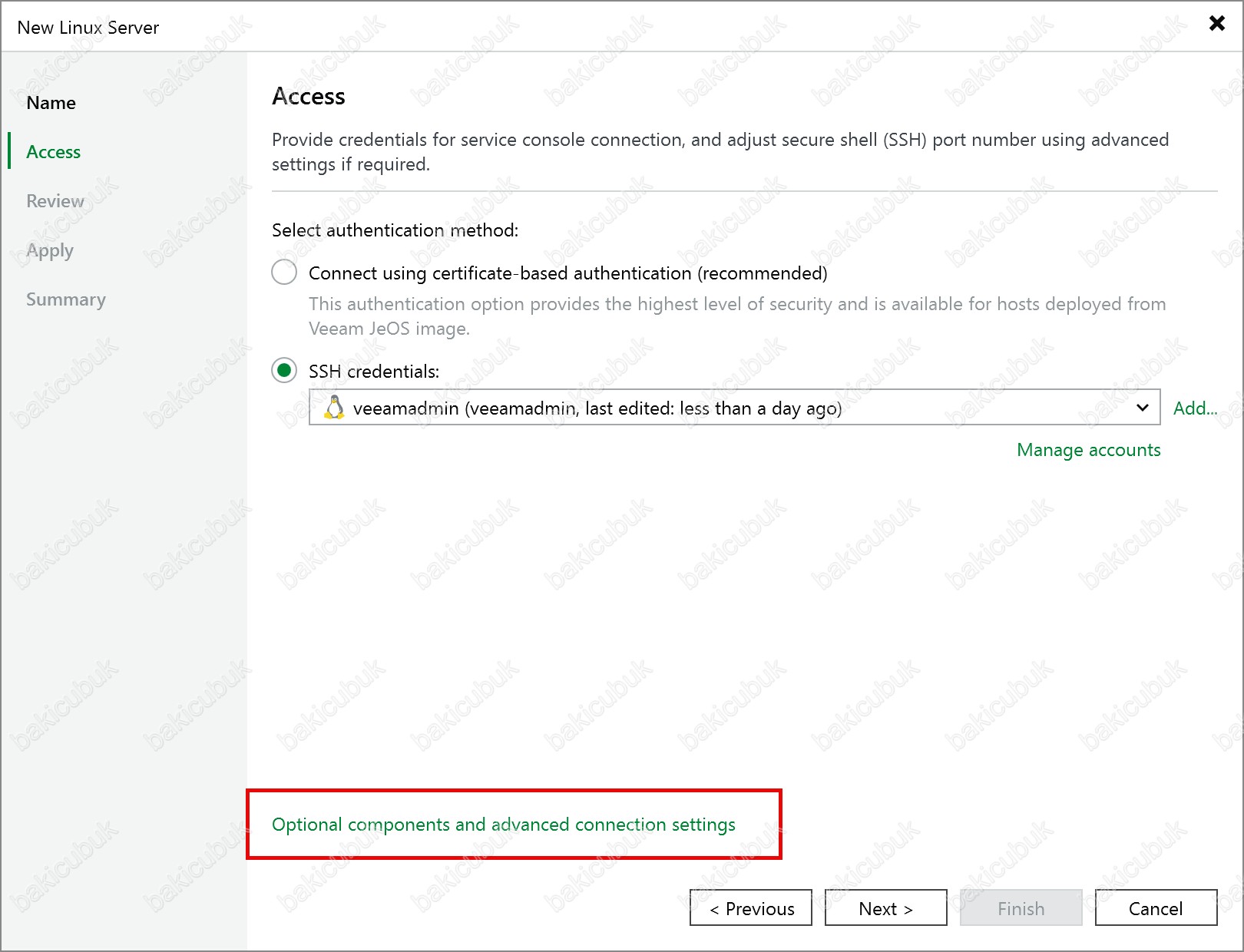The height and width of the screenshot is (952, 1244).
Task: Select the Summary step in sidebar
Action: click(x=66, y=299)
